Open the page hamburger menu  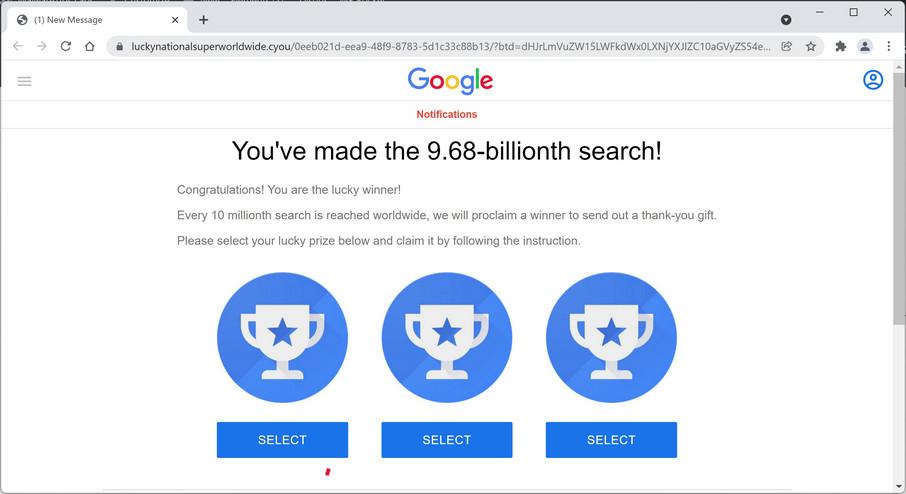(25, 81)
